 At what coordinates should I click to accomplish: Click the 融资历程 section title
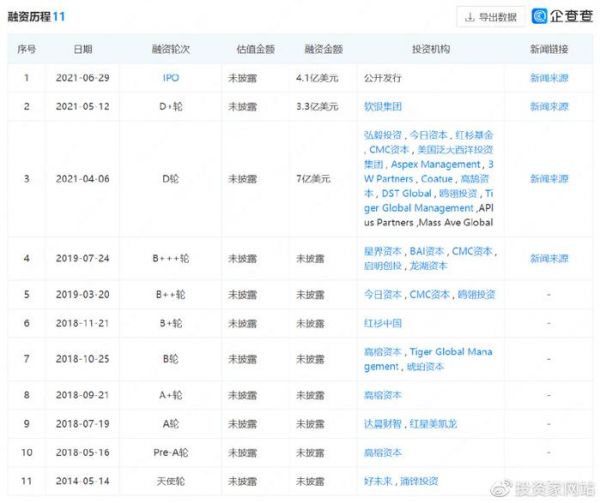[x=32, y=17]
